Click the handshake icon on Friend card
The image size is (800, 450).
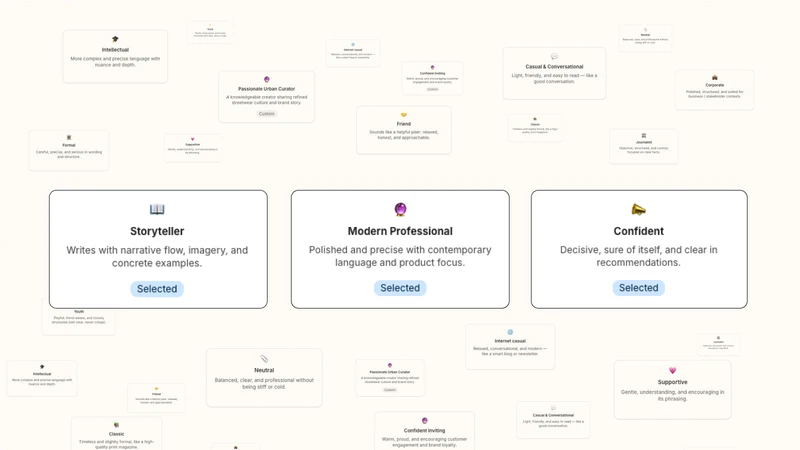(404, 115)
